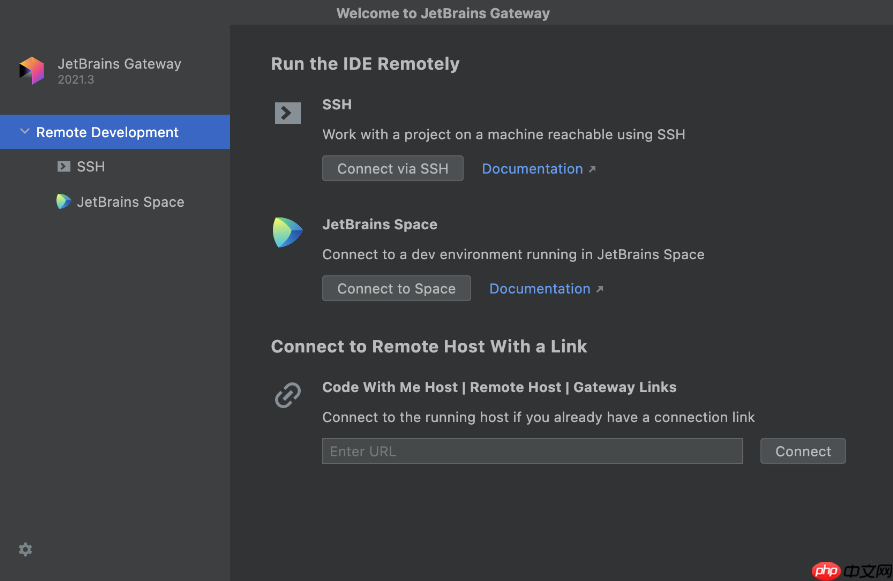Click external arrow beside Space Documentation

tap(600, 290)
